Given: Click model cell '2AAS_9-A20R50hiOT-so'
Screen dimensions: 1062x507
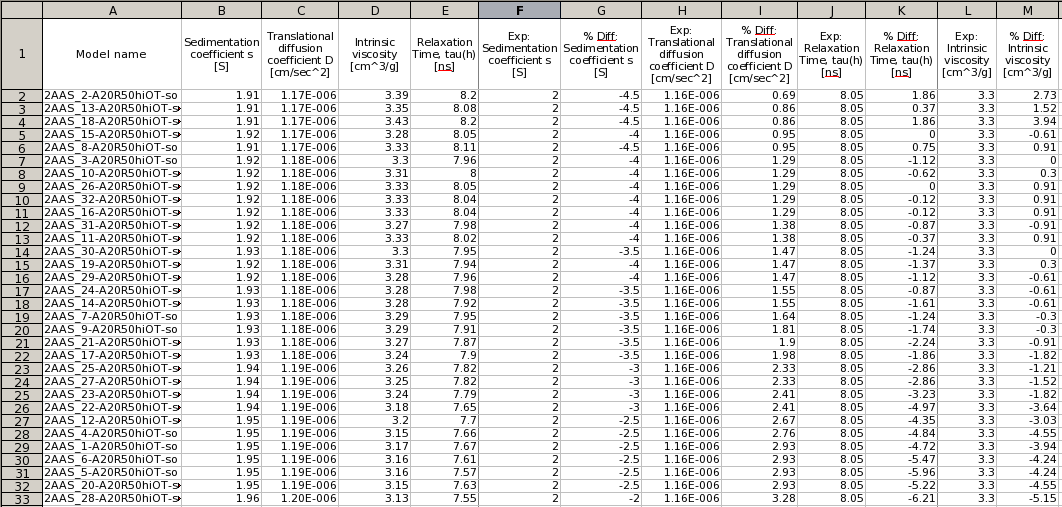Looking at the screenshot, I should 112,330.
